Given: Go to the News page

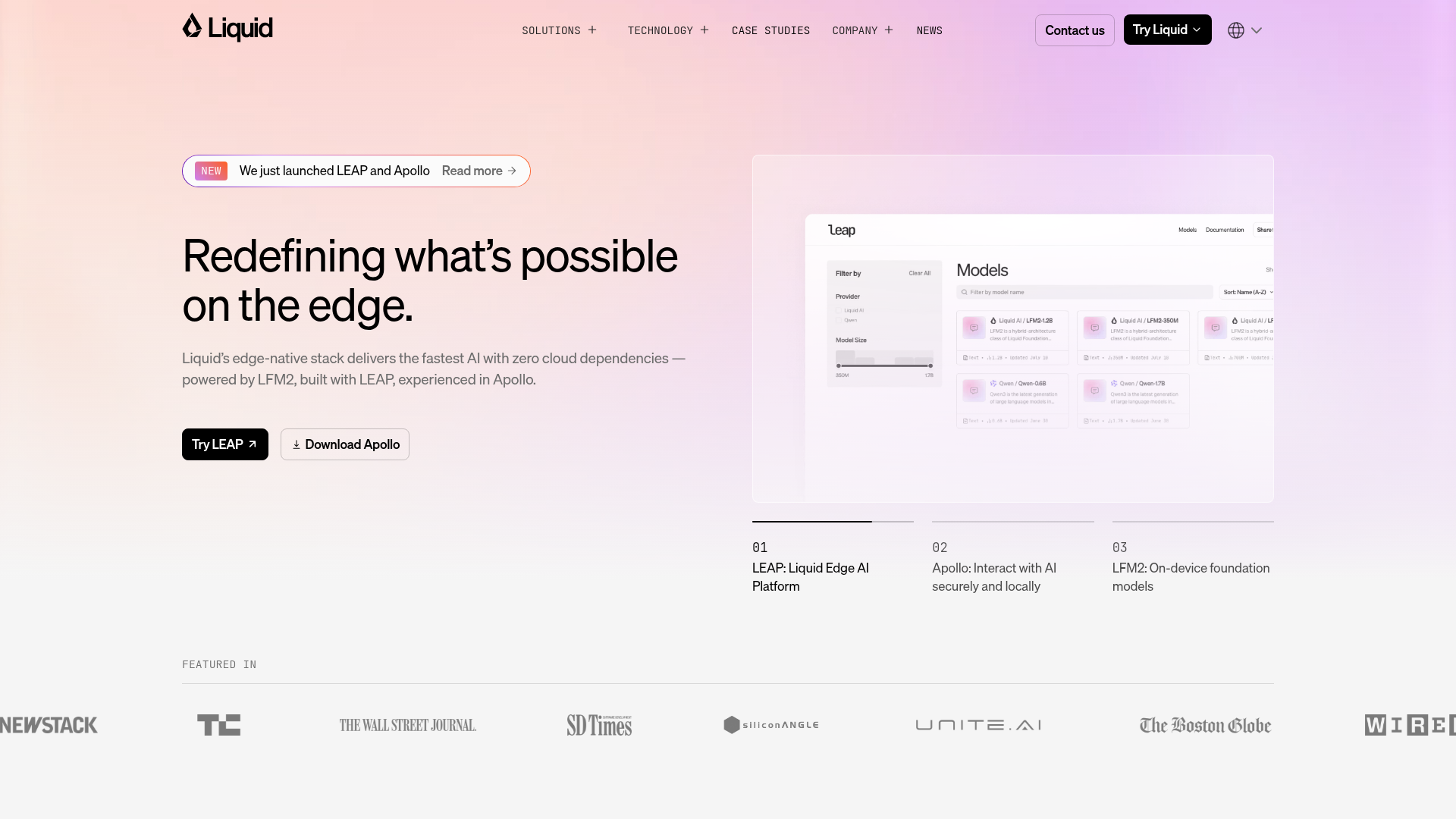Looking at the screenshot, I should pos(929,30).
